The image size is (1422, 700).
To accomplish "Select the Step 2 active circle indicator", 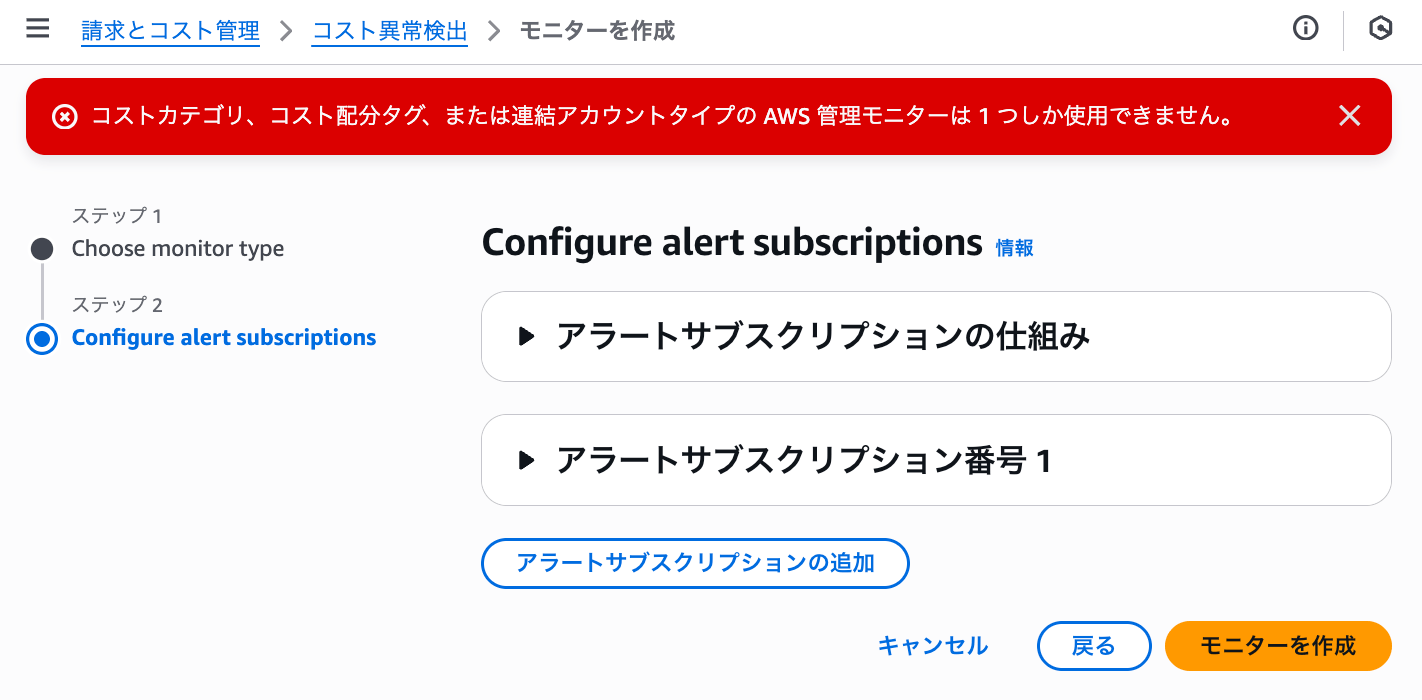I will [42, 338].
